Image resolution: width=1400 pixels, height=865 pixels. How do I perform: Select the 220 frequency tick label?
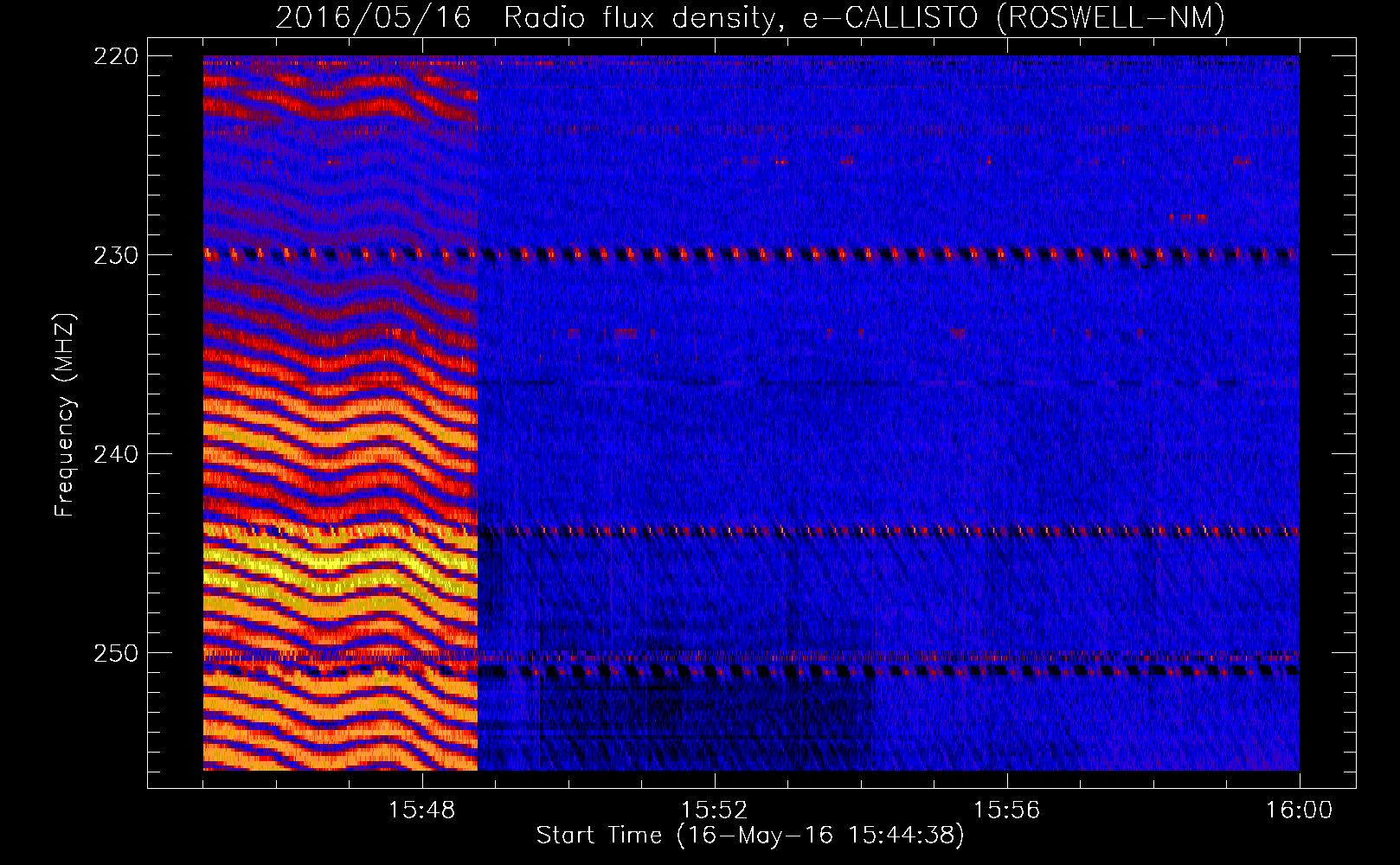[115, 56]
